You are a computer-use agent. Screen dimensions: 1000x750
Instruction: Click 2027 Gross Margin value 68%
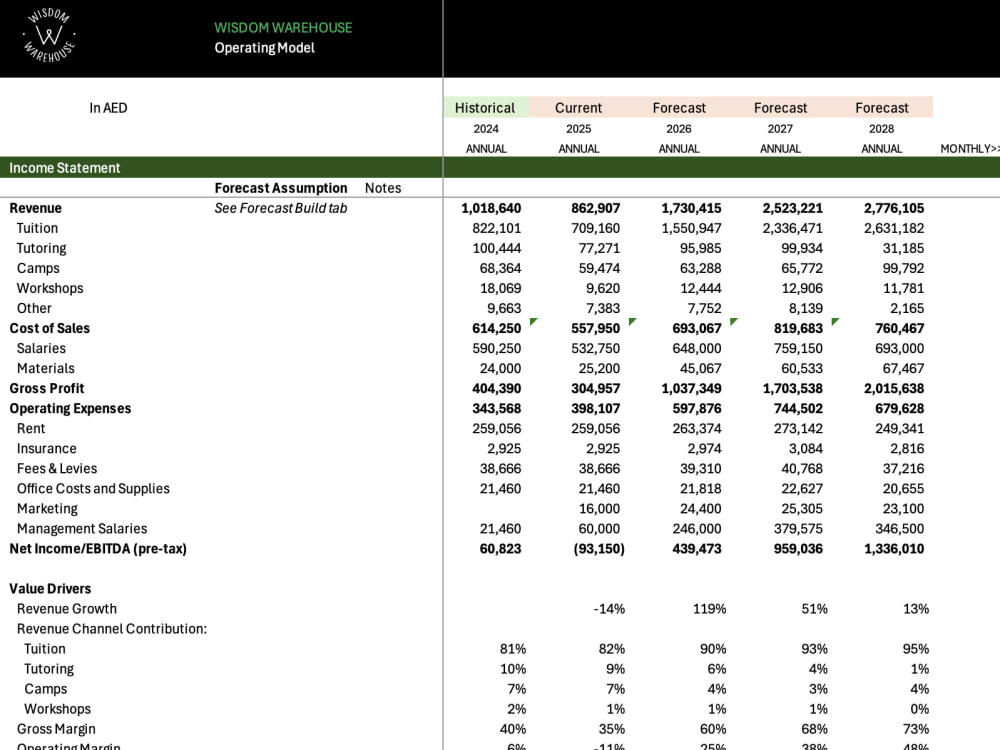(814, 729)
